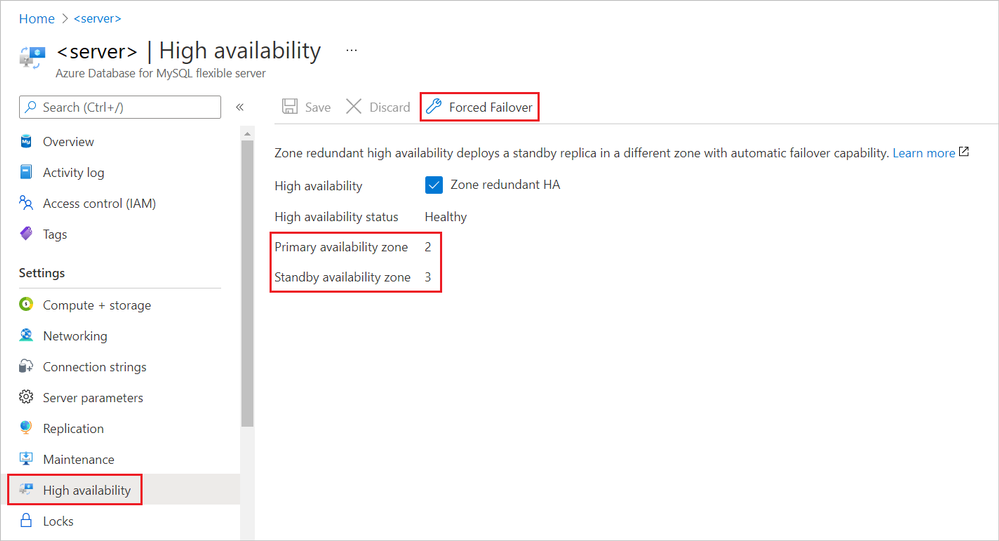Open the Learn more link
The image size is (999, 541).
[x=923, y=153]
